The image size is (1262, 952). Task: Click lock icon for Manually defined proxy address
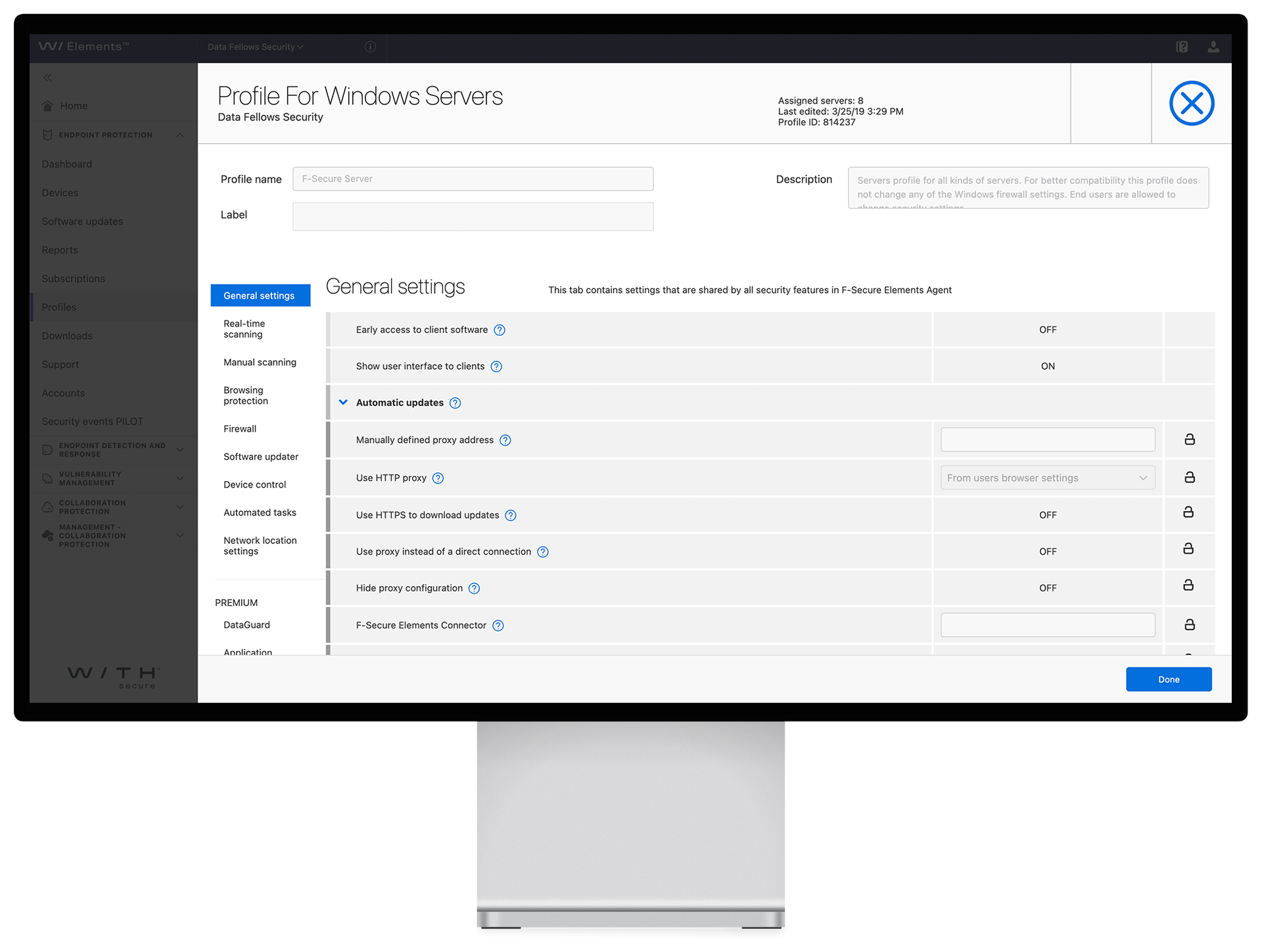click(x=1188, y=440)
